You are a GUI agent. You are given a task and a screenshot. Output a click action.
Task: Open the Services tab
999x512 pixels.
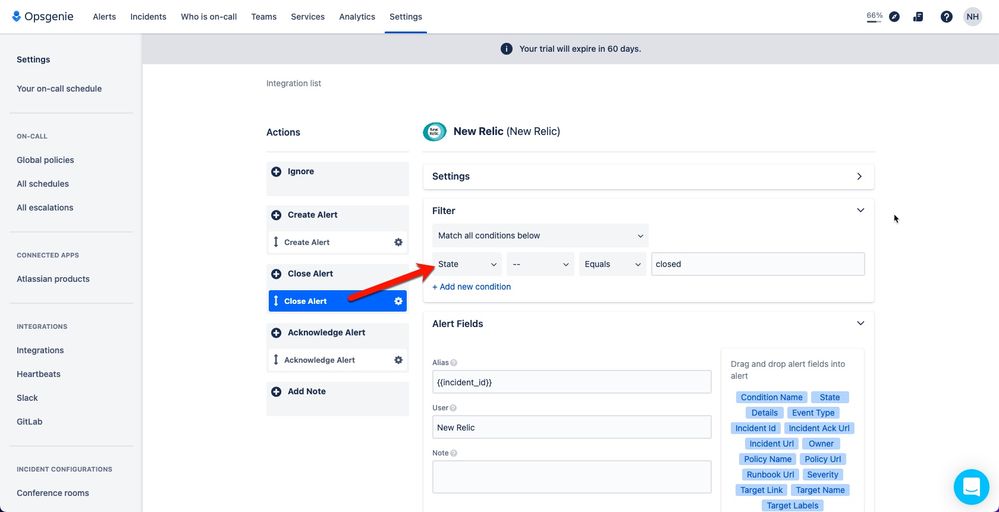coord(308,17)
